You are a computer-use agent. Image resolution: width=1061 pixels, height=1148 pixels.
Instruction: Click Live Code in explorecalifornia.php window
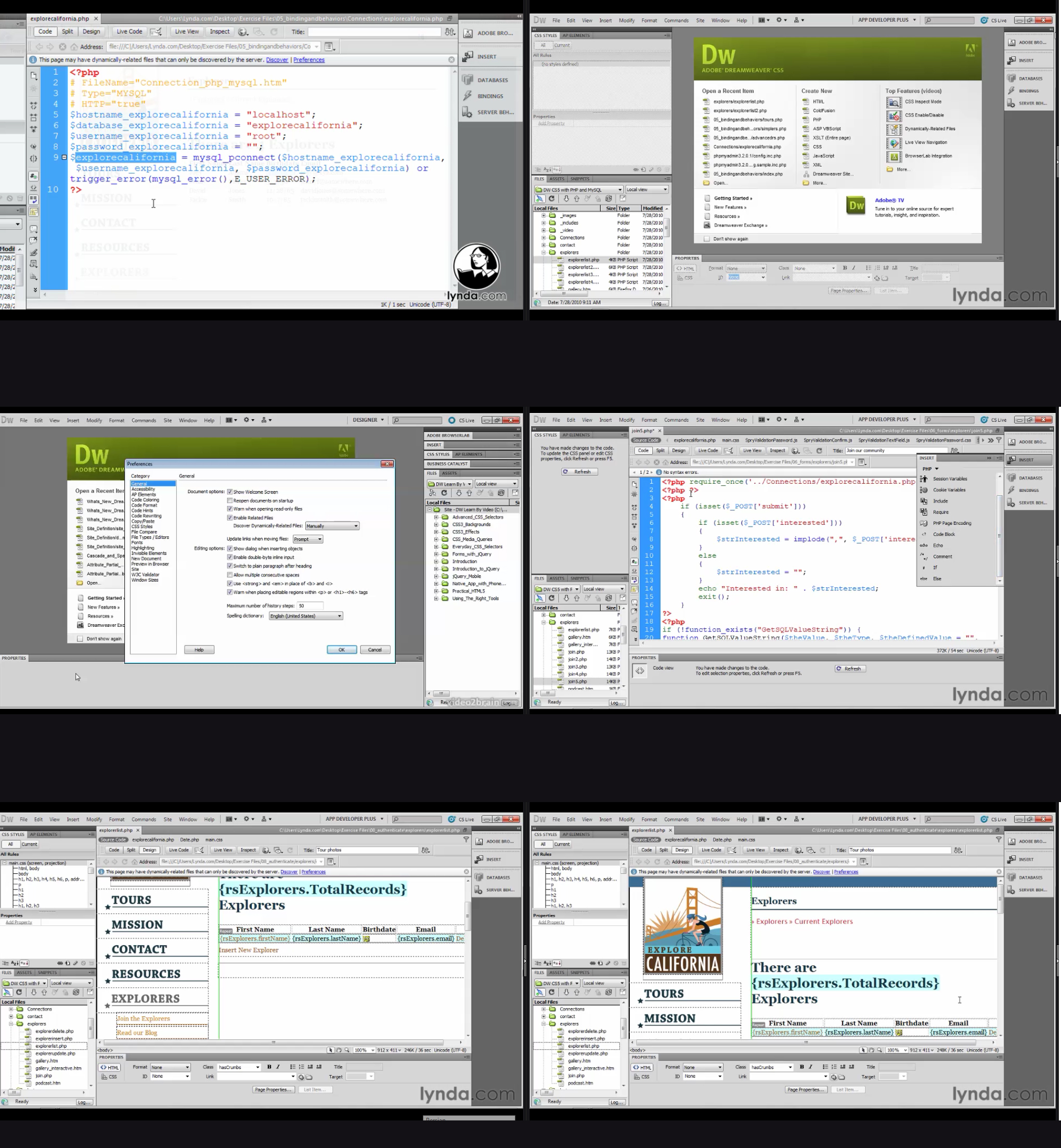129,32
